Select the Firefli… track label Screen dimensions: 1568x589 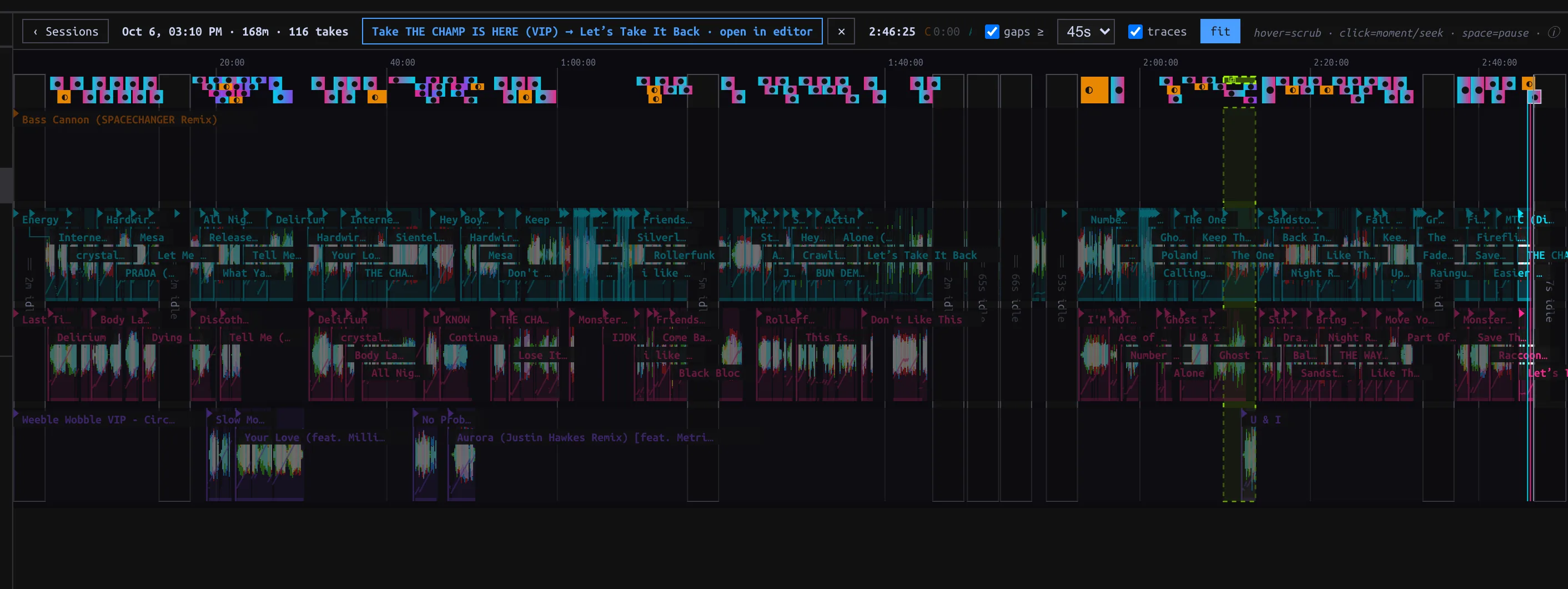pos(1501,238)
